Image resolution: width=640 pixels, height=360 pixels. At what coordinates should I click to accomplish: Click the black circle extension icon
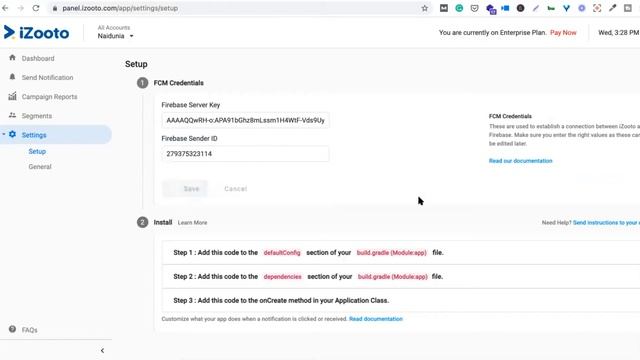[x=520, y=8]
